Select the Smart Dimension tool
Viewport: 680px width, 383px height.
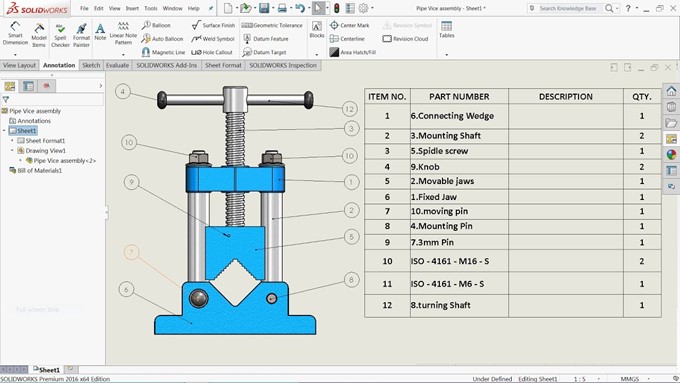pyautogui.click(x=15, y=33)
